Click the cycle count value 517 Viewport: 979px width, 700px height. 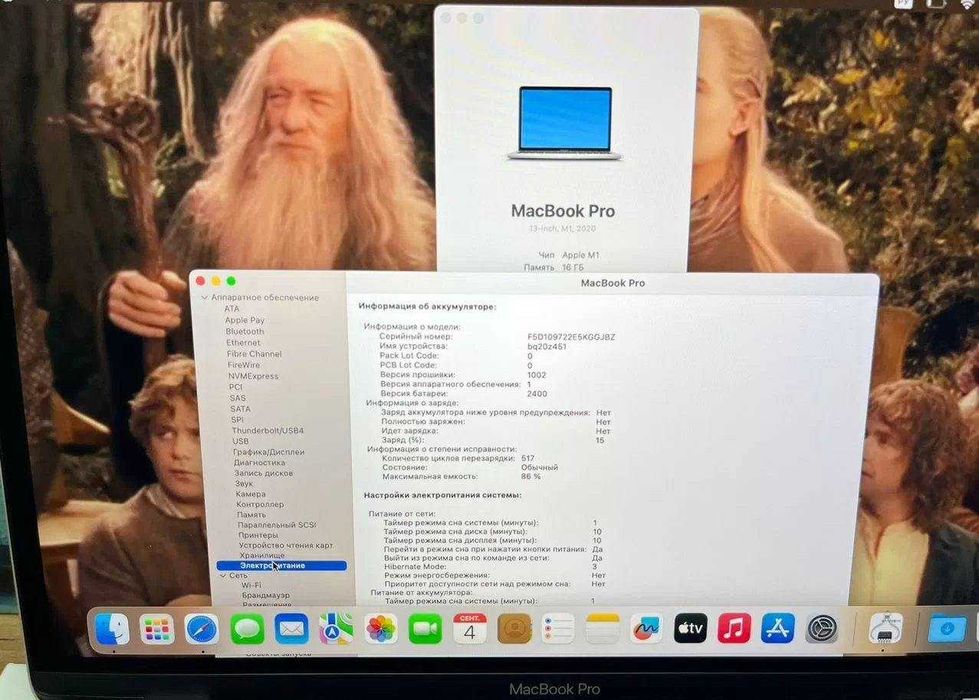point(528,458)
